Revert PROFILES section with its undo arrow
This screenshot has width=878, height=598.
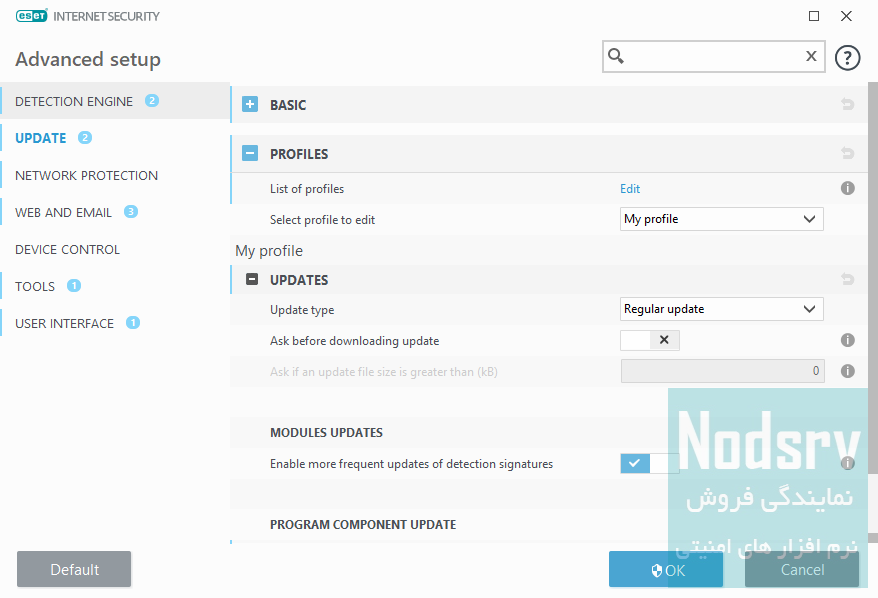coord(847,153)
